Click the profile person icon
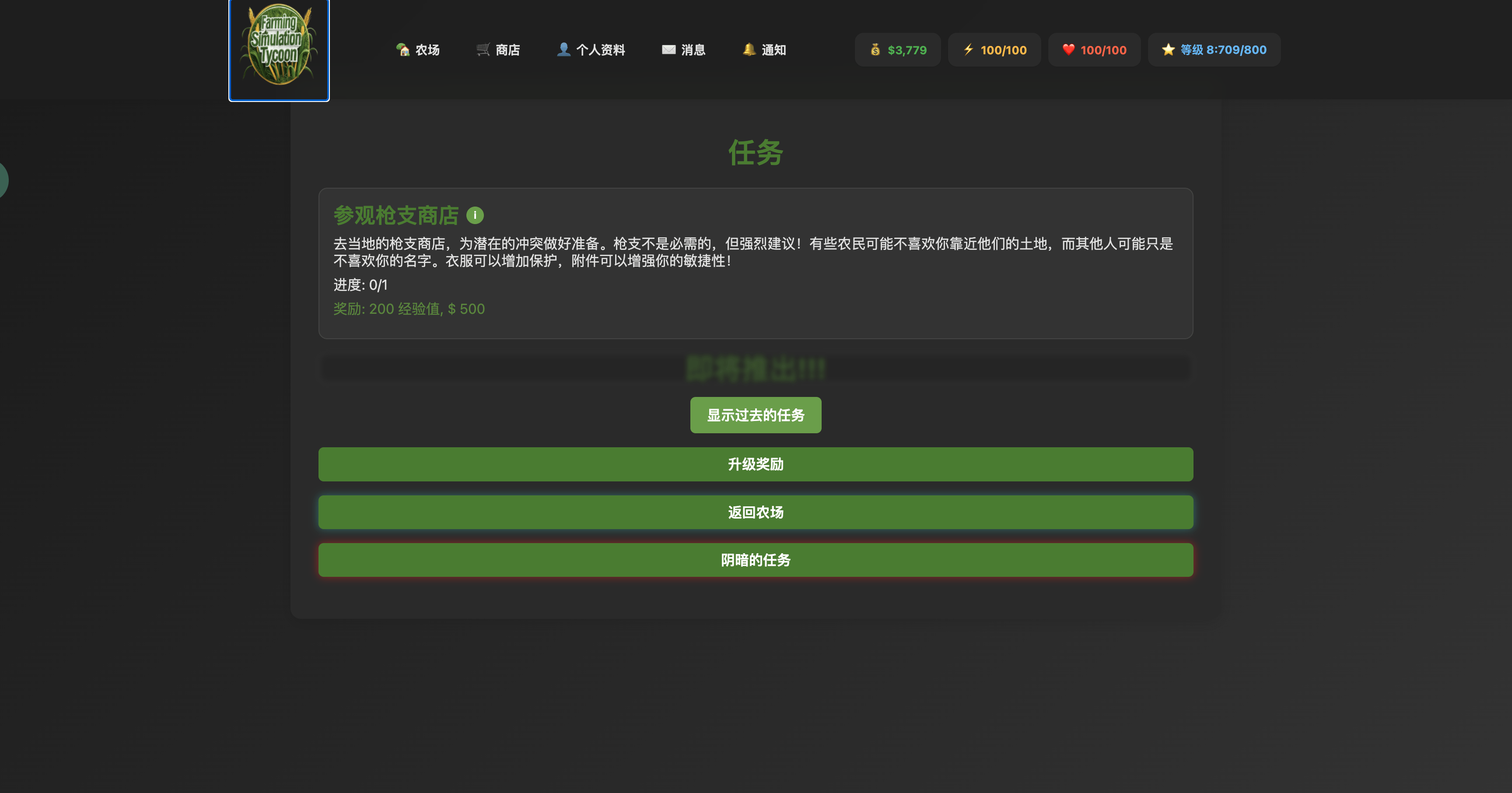The width and height of the screenshot is (1512, 793). [563, 50]
